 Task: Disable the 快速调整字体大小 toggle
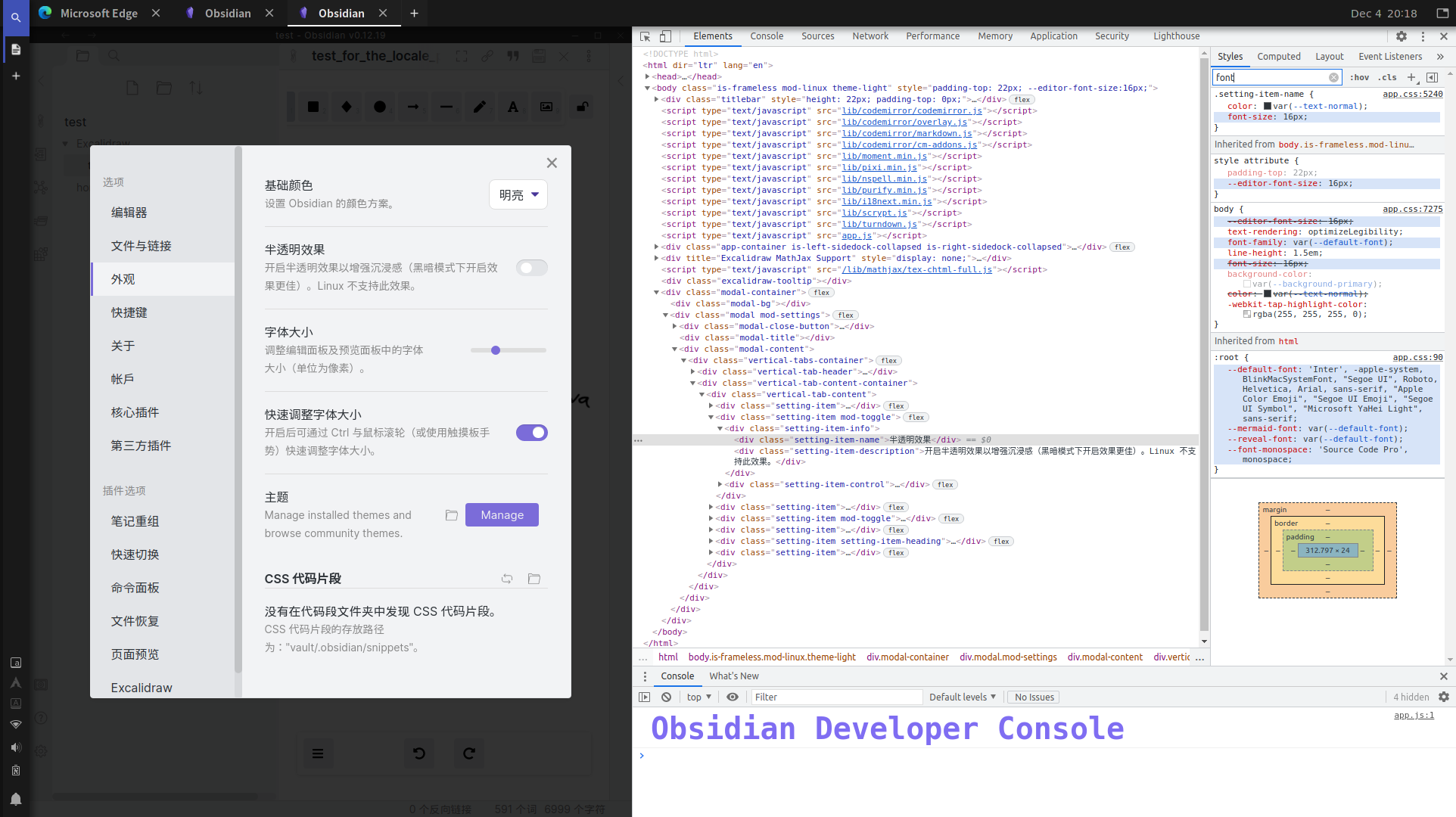click(x=532, y=432)
